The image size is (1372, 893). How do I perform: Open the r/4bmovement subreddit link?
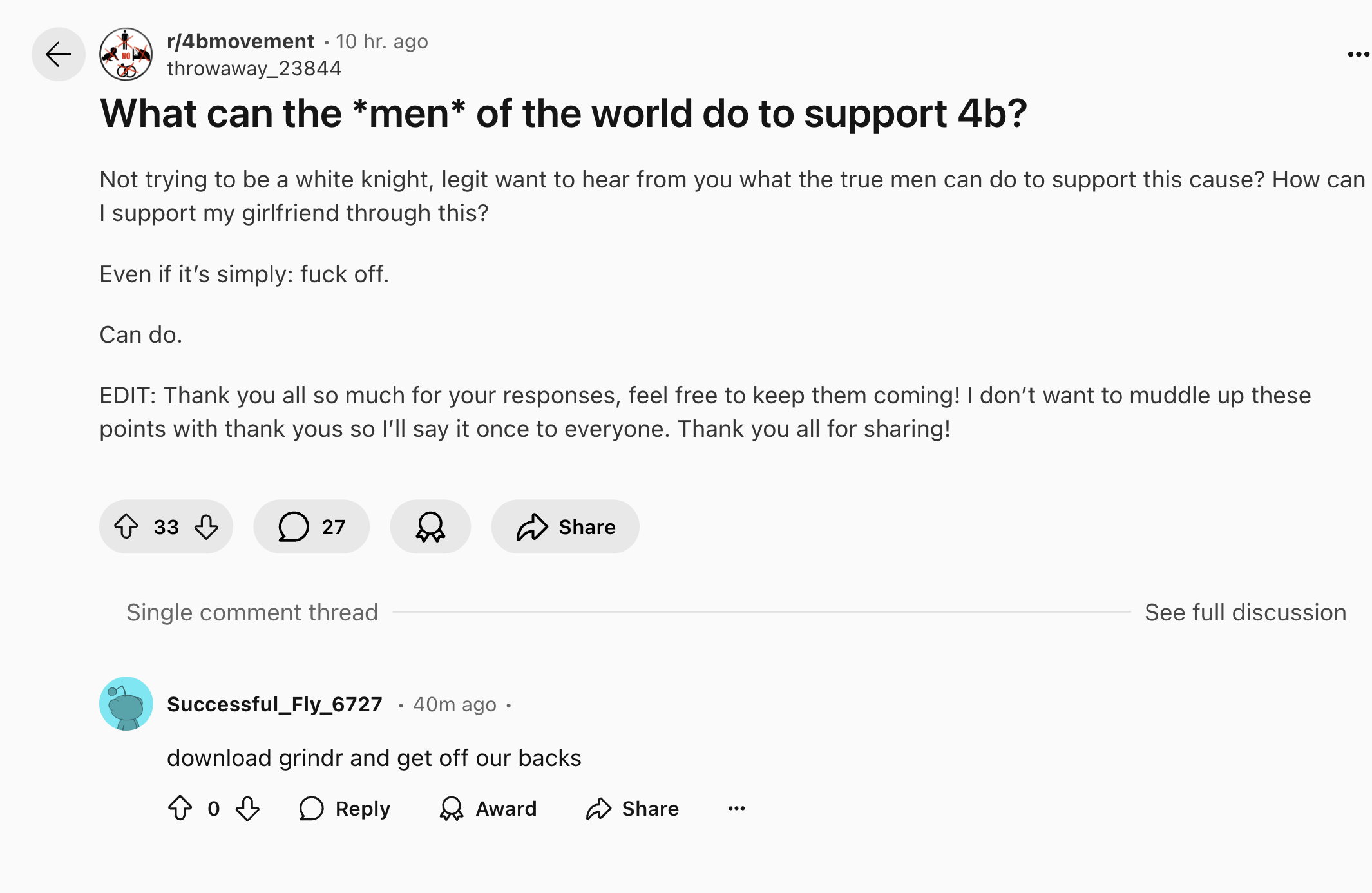[x=240, y=41]
